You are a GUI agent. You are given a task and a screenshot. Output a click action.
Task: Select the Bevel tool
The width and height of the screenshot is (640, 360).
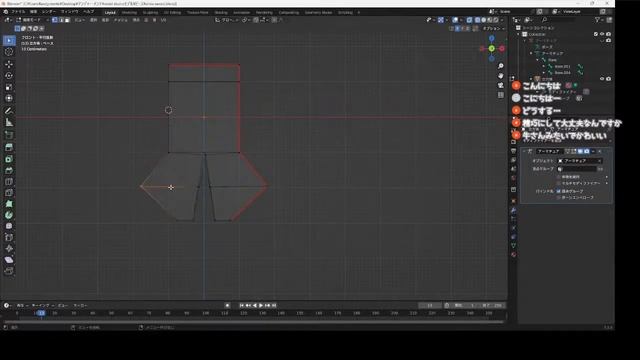[x=9, y=170]
